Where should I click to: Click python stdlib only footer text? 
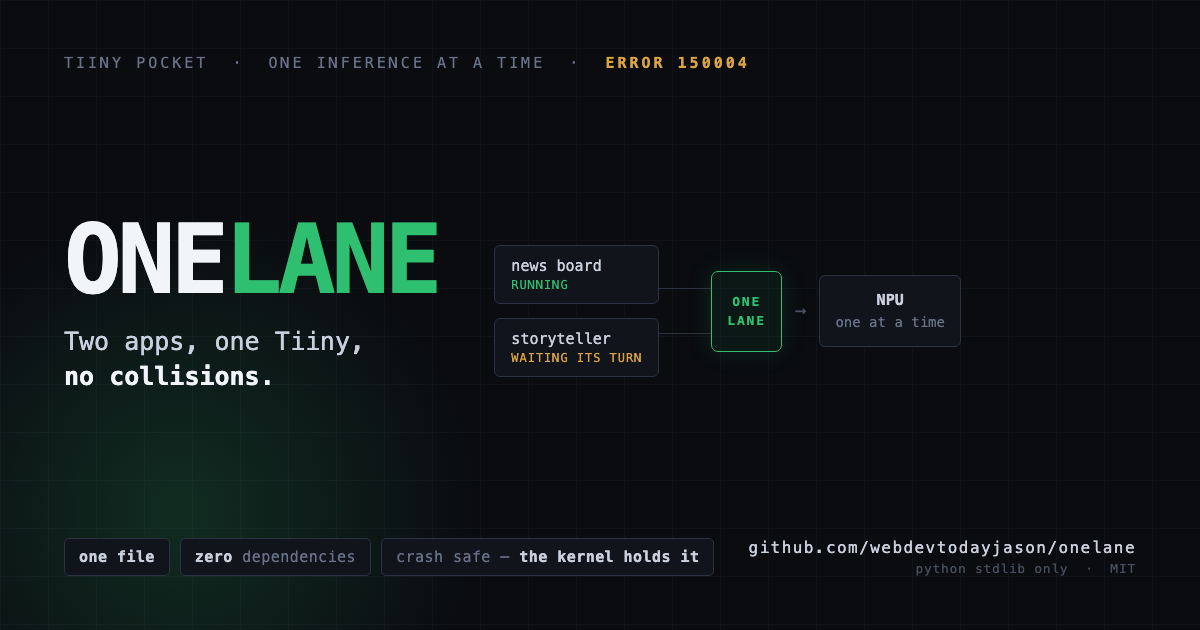pyautogui.click(x=991, y=569)
